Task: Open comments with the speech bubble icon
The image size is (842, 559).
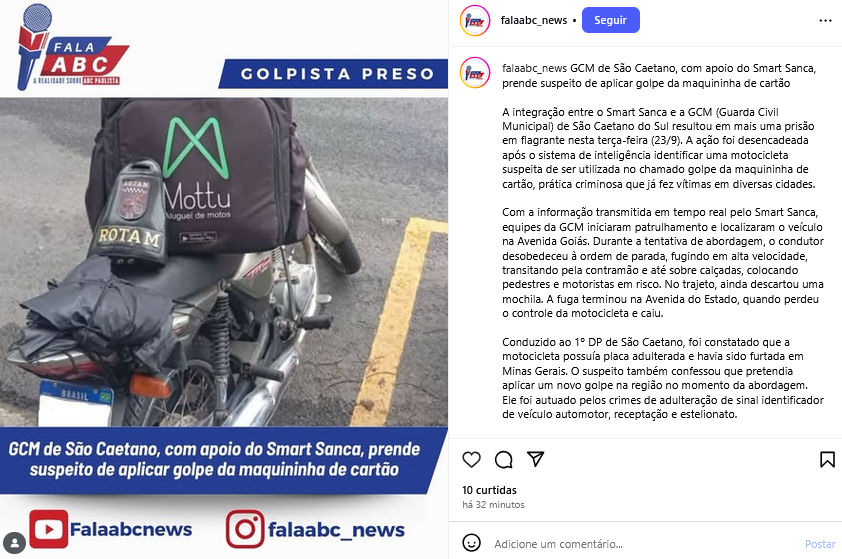Action: point(504,460)
